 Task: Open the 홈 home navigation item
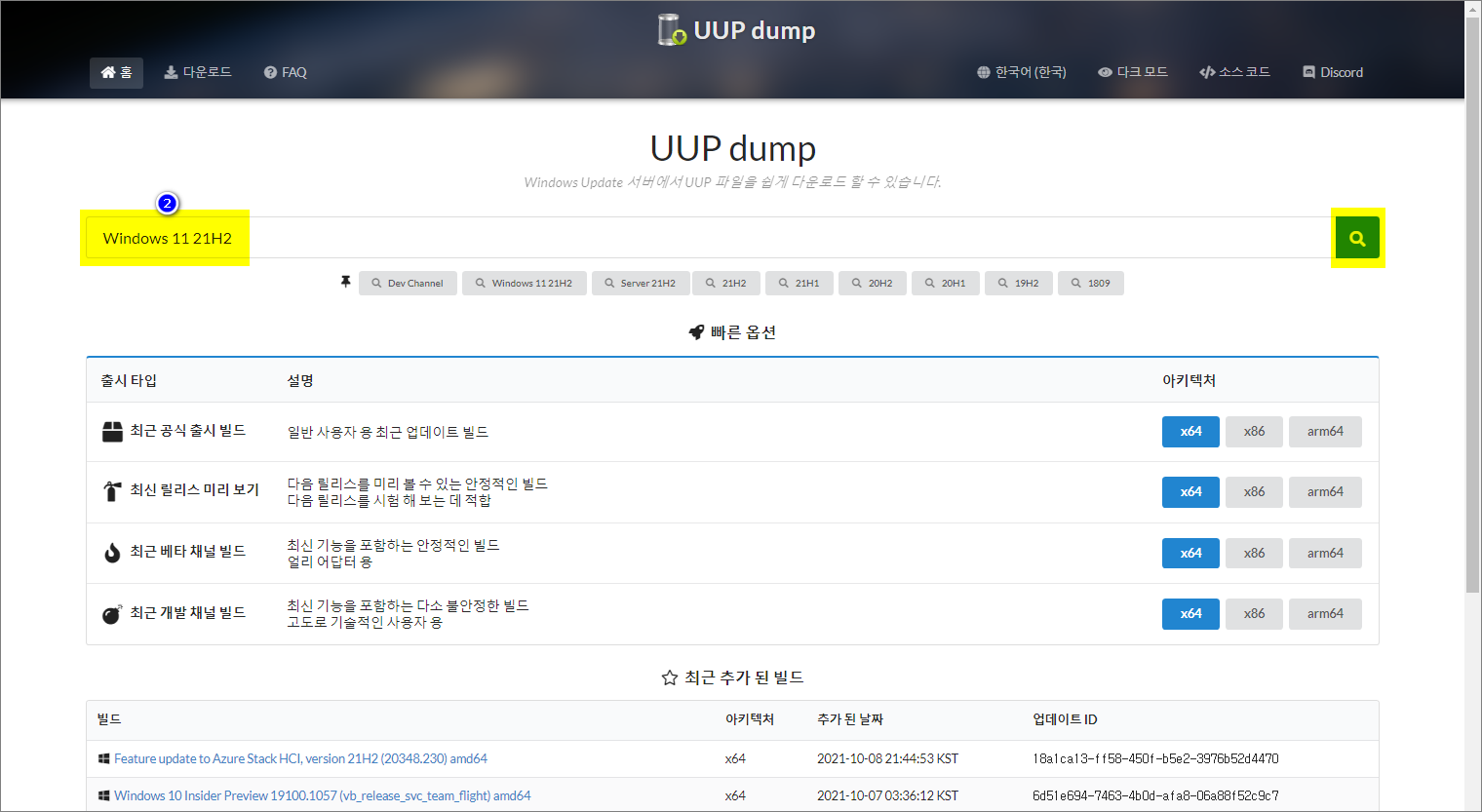coord(116,73)
